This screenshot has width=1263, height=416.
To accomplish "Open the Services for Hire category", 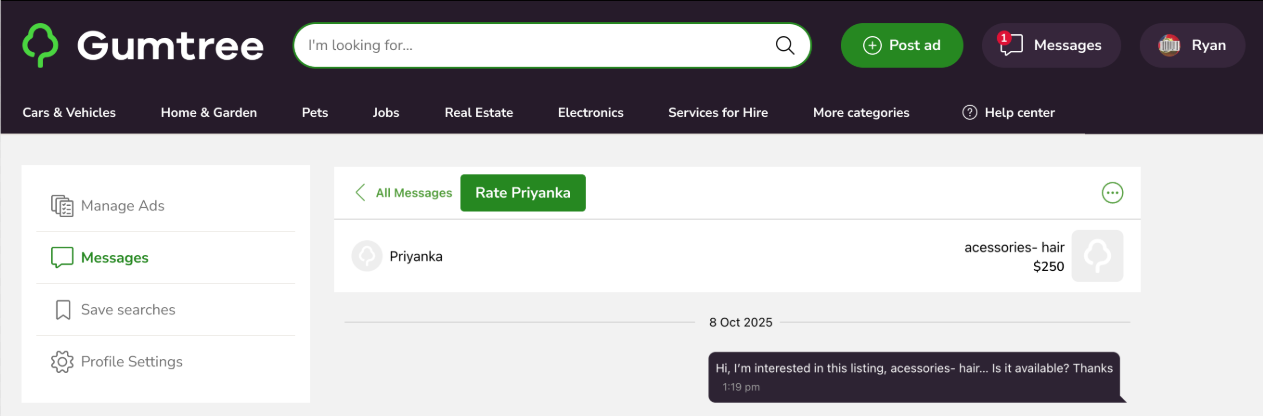I will (718, 113).
